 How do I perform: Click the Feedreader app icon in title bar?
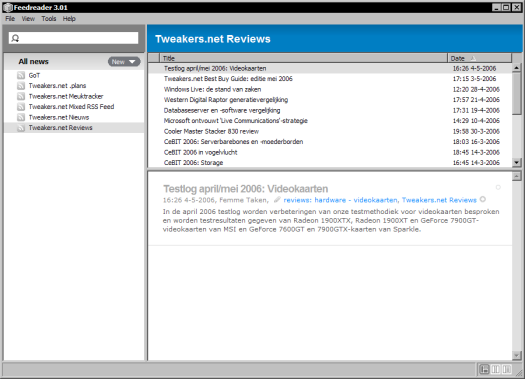(8, 7)
